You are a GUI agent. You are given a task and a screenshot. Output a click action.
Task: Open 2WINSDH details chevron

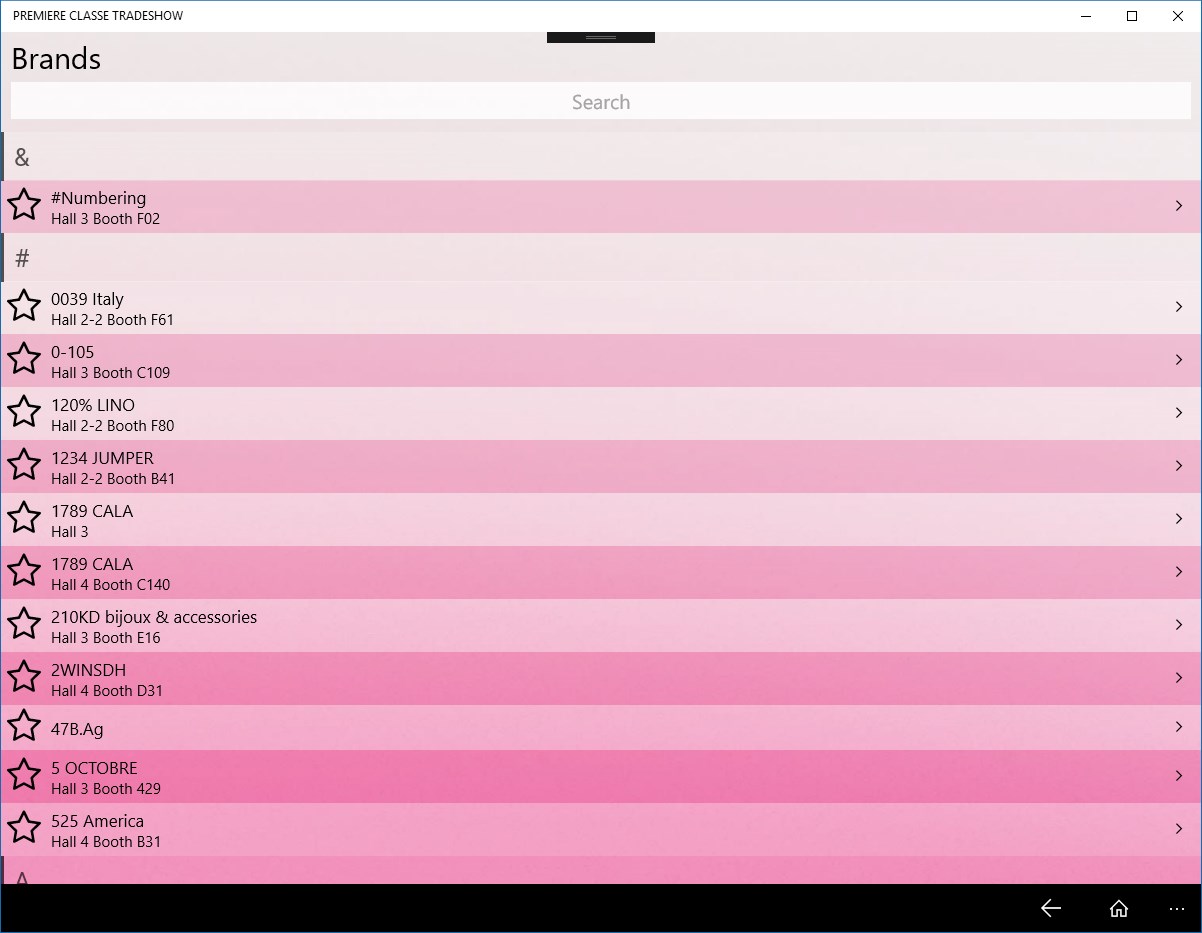tap(1179, 678)
